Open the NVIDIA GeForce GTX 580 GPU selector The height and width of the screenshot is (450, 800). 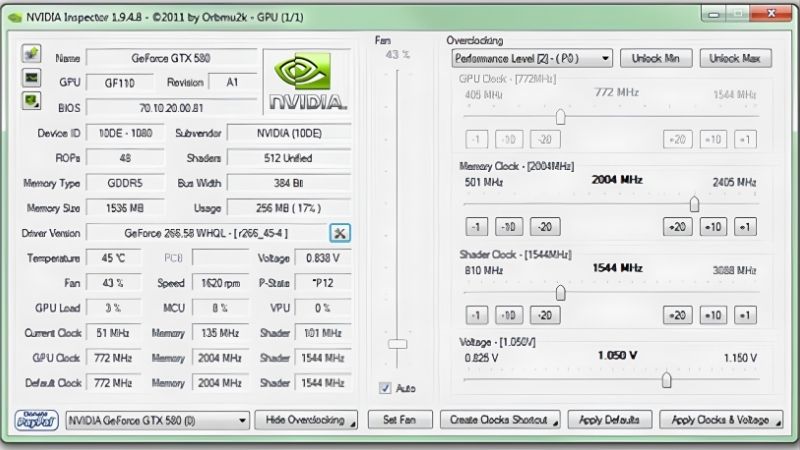click(x=157, y=421)
